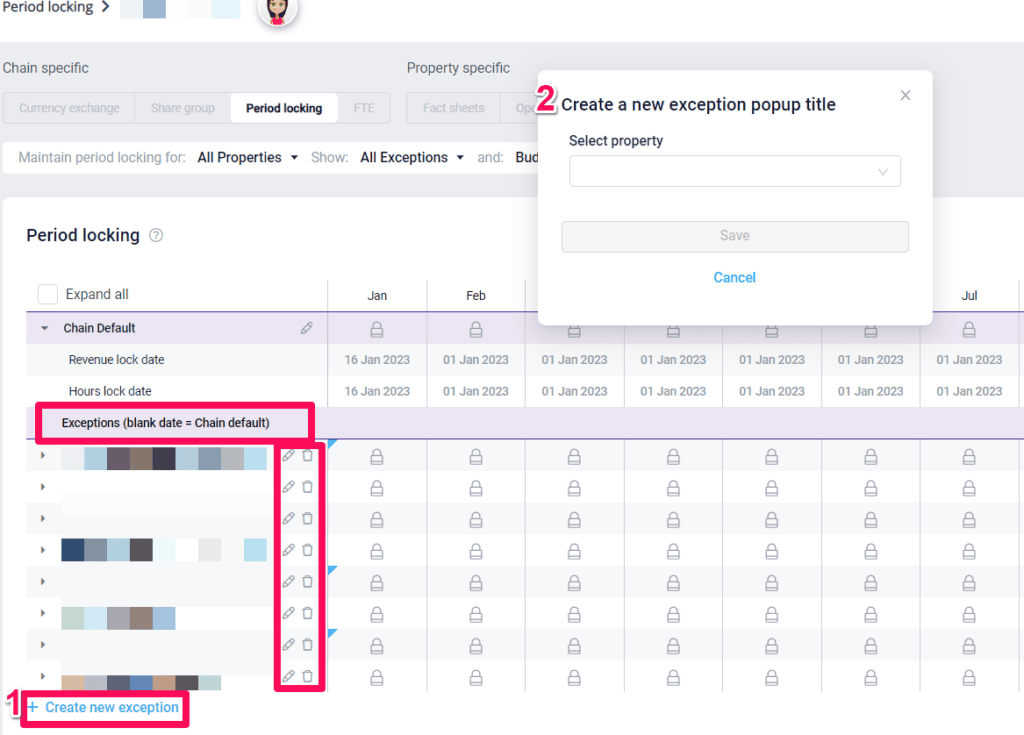Click the help icon beside Period locking heading

pyautogui.click(x=156, y=236)
